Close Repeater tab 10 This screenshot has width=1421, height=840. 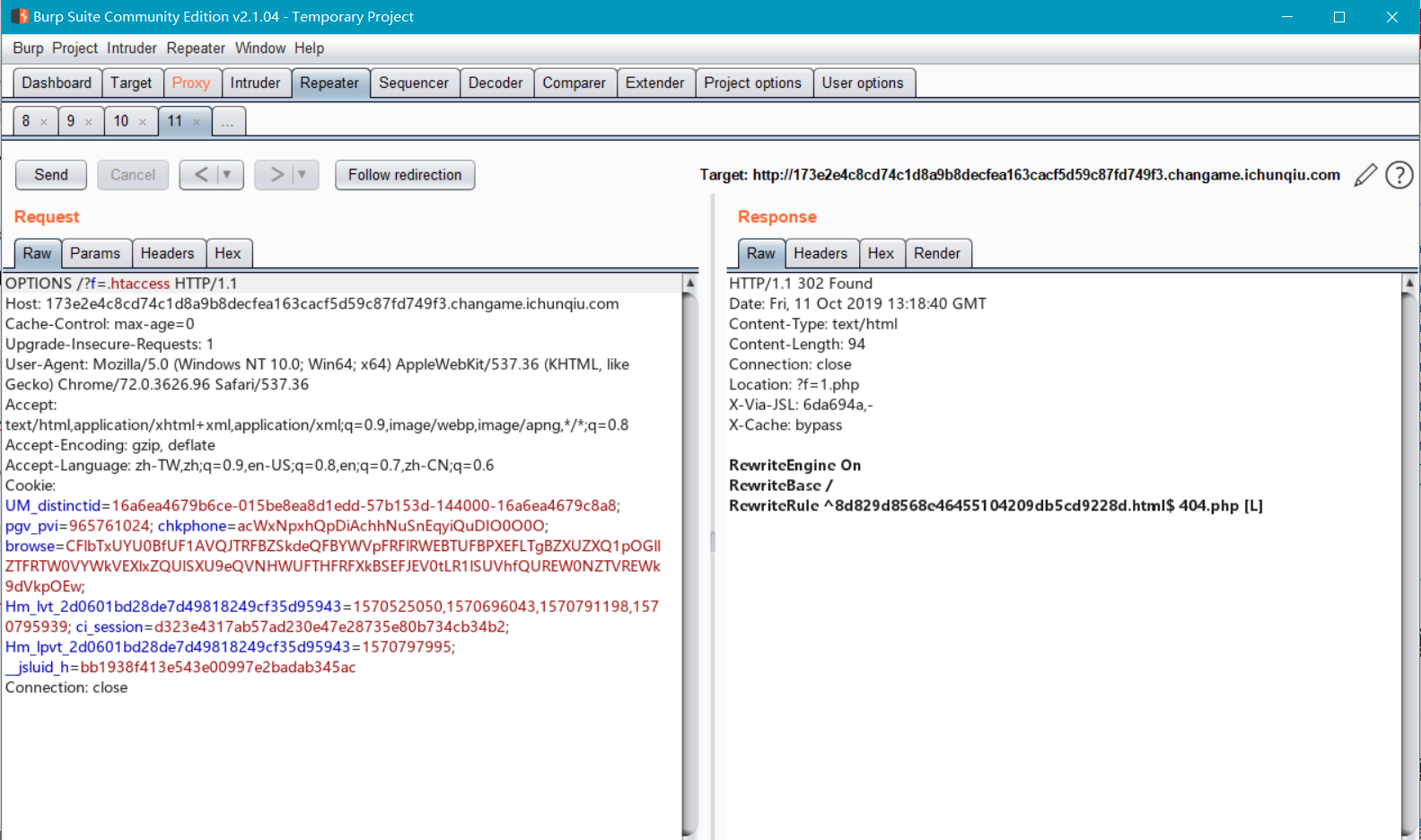click(142, 122)
